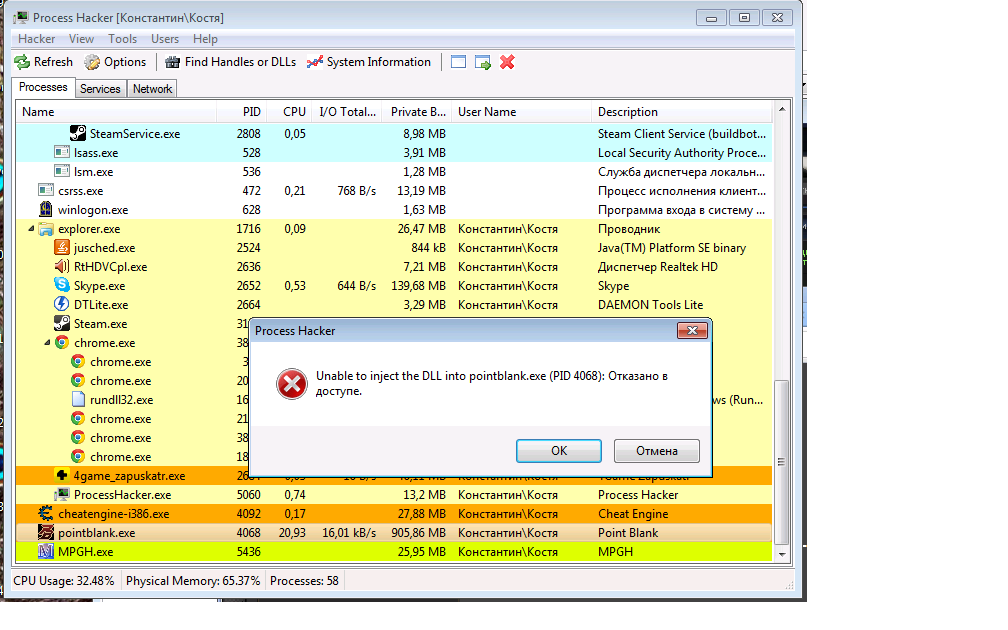Click the scrollbar up arrow

point(782,109)
